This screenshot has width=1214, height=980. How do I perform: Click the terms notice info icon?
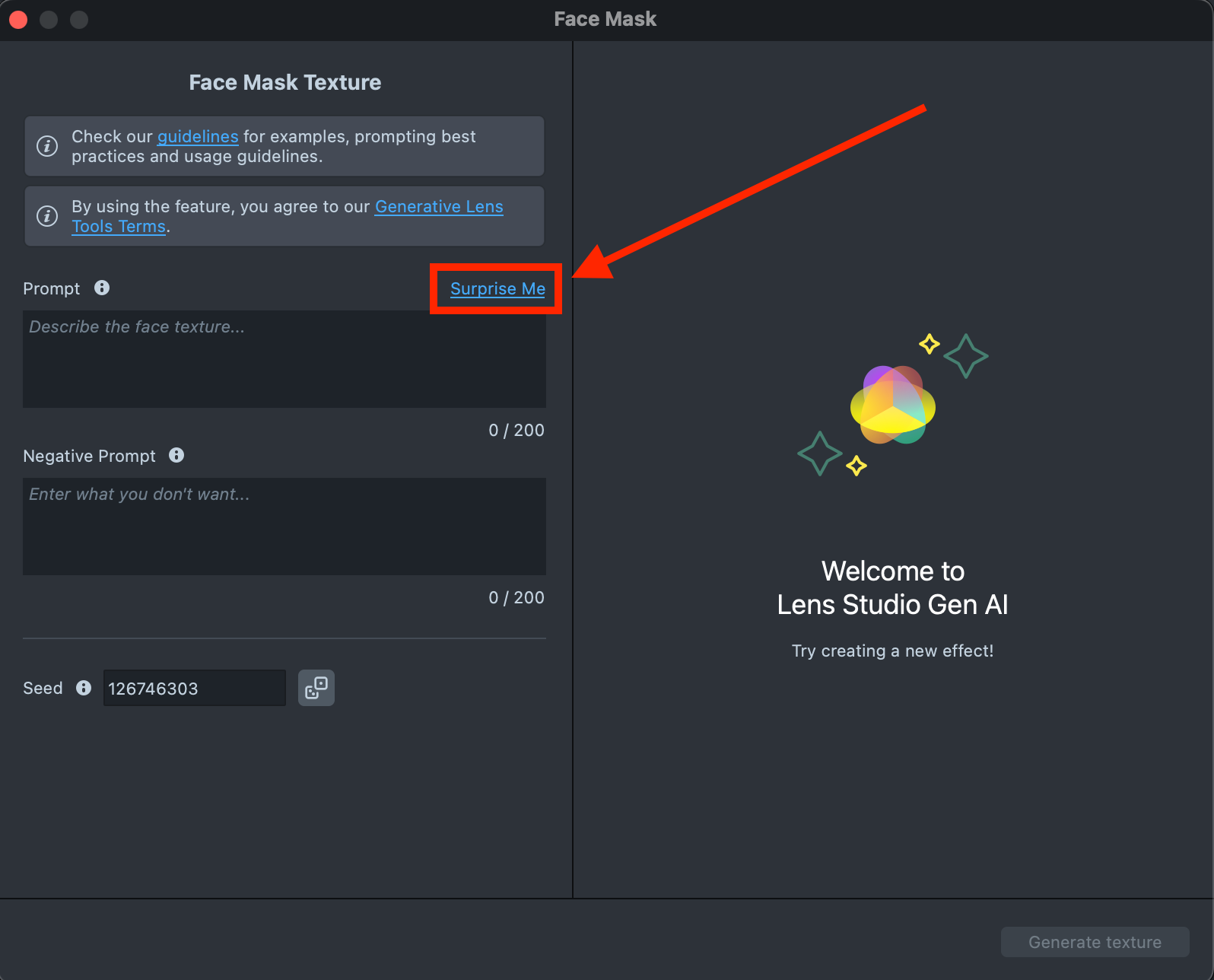coord(47,216)
